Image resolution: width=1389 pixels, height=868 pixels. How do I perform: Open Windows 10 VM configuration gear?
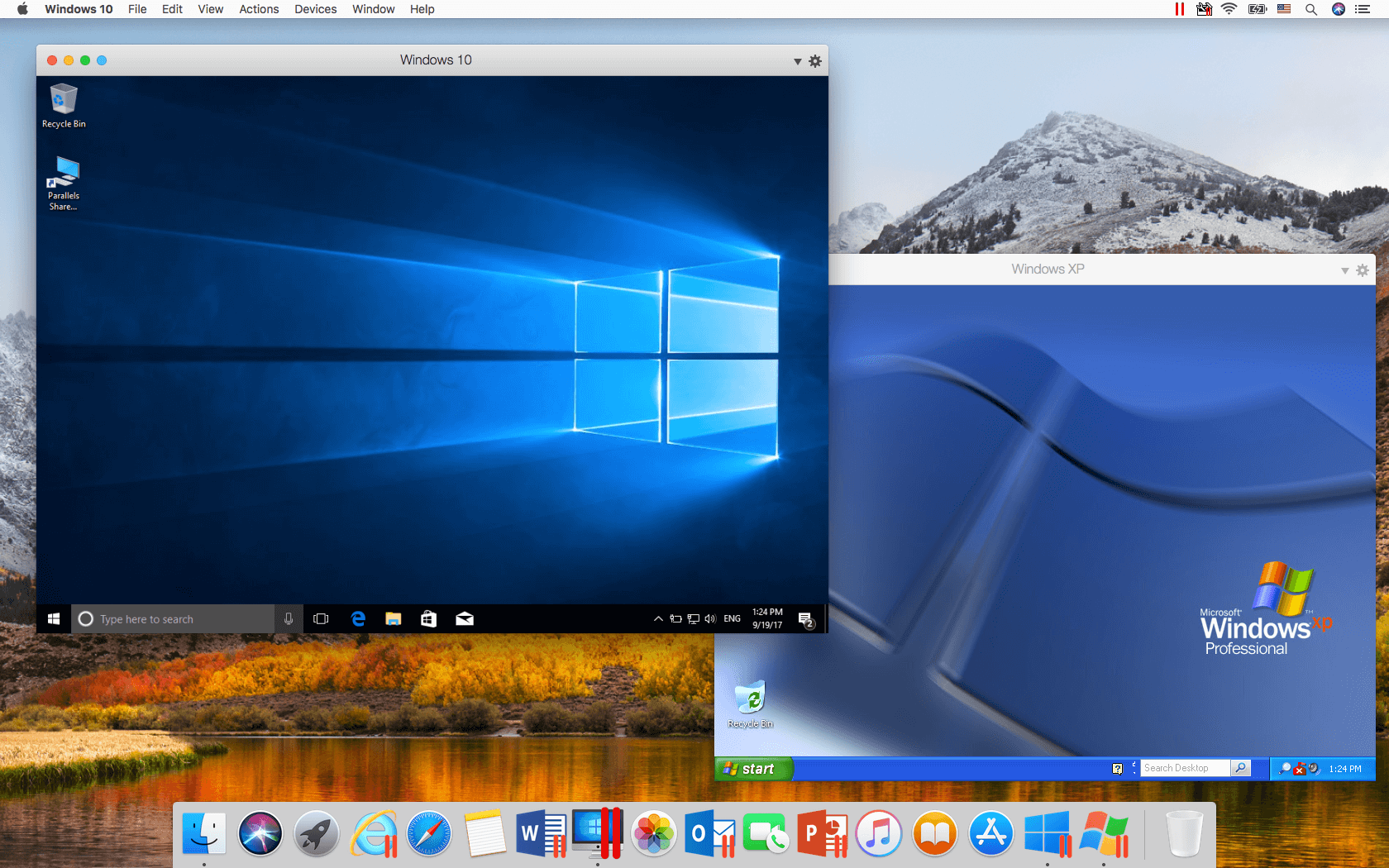[x=815, y=61]
